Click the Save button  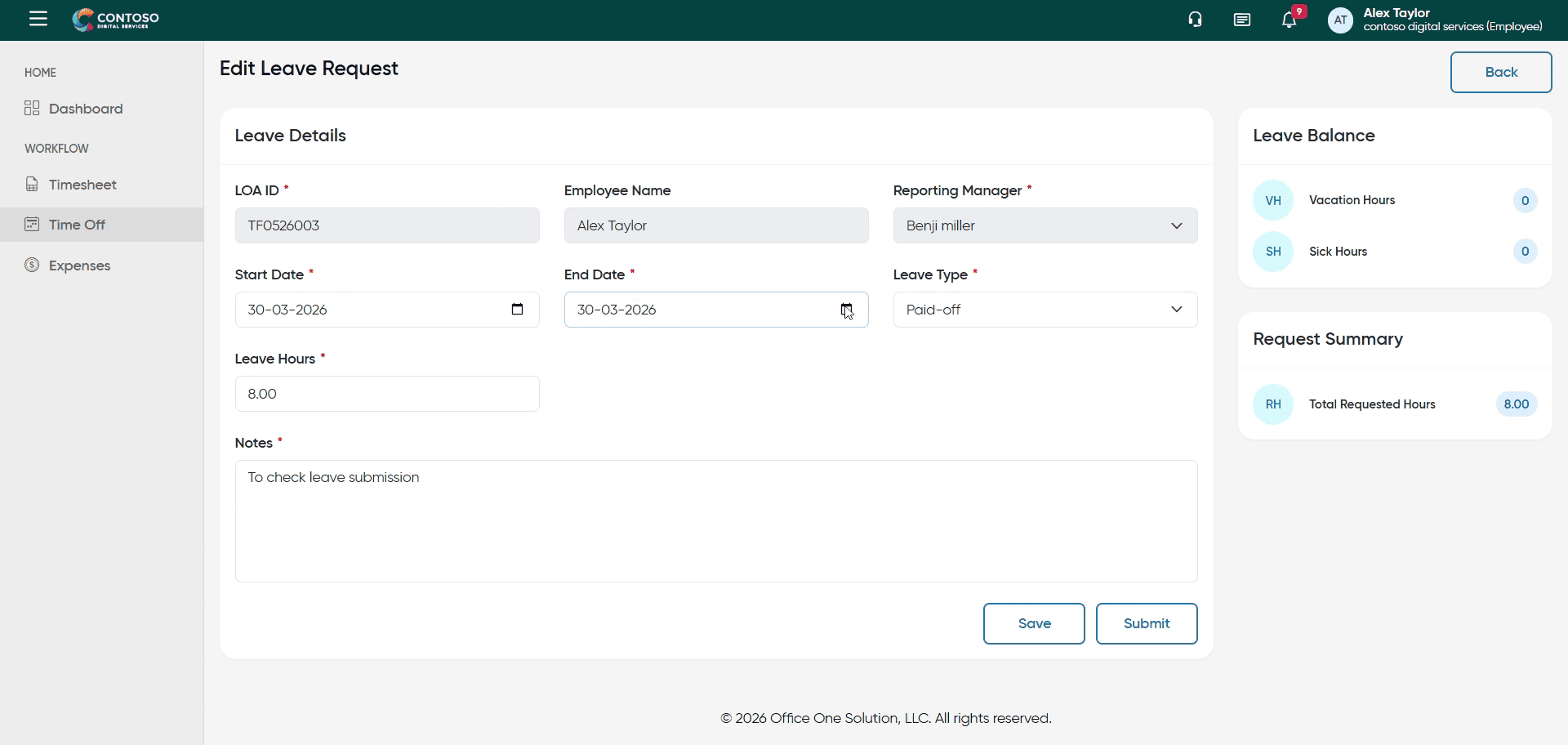[x=1034, y=623]
